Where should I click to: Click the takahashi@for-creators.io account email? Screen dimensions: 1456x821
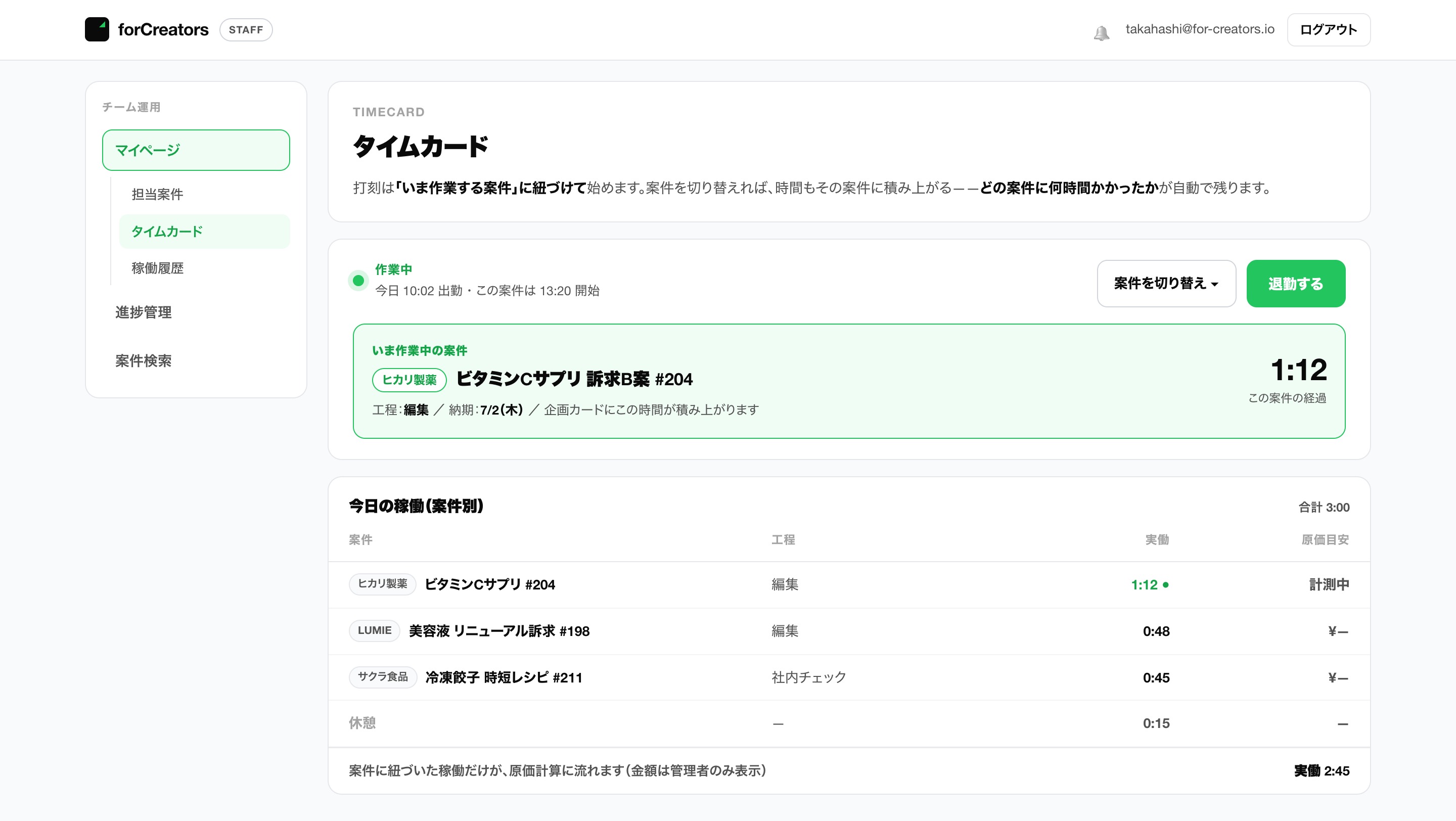point(1199,29)
